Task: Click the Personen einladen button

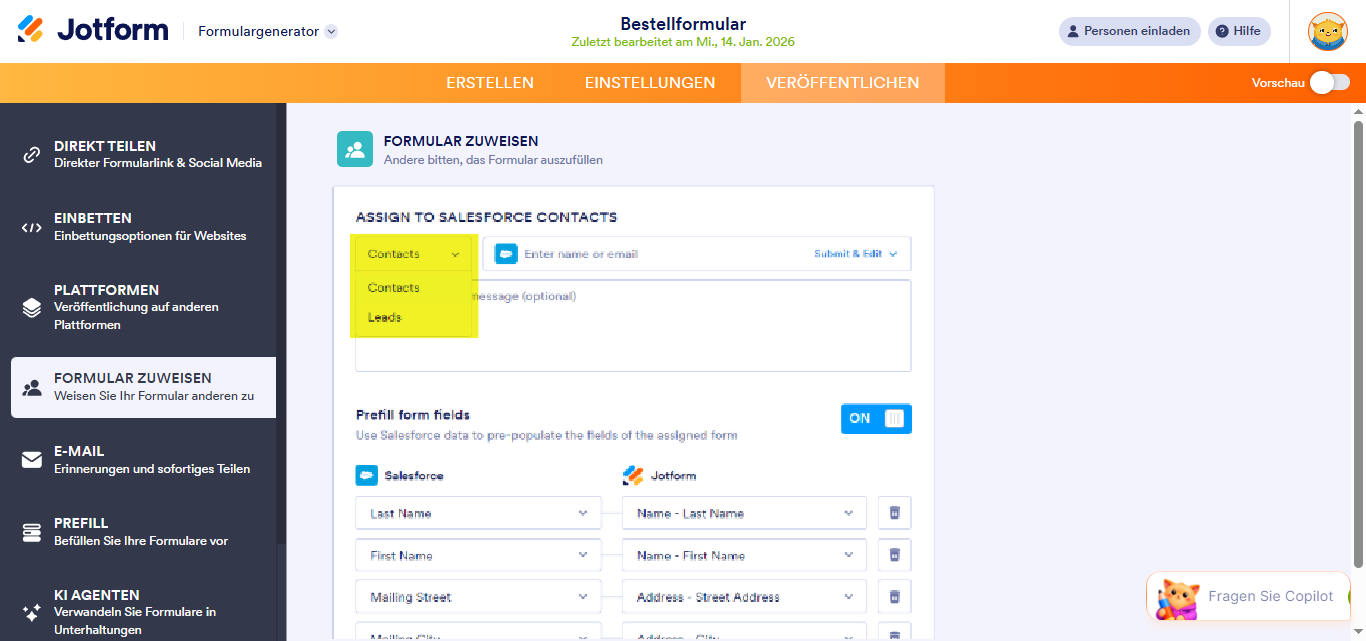Action: pyautogui.click(x=1128, y=31)
